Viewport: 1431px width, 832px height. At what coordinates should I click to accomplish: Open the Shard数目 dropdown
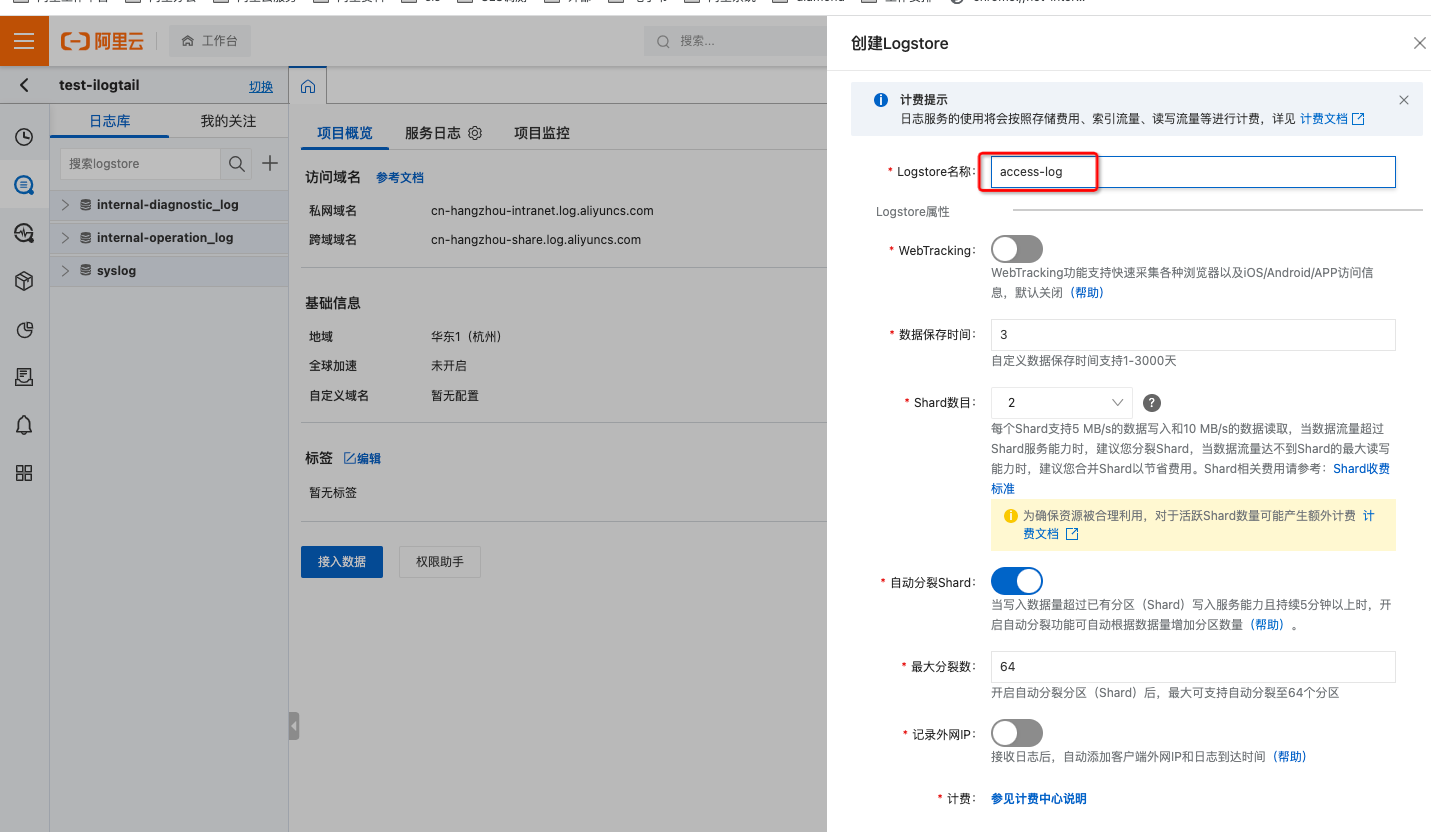(1061, 402)
